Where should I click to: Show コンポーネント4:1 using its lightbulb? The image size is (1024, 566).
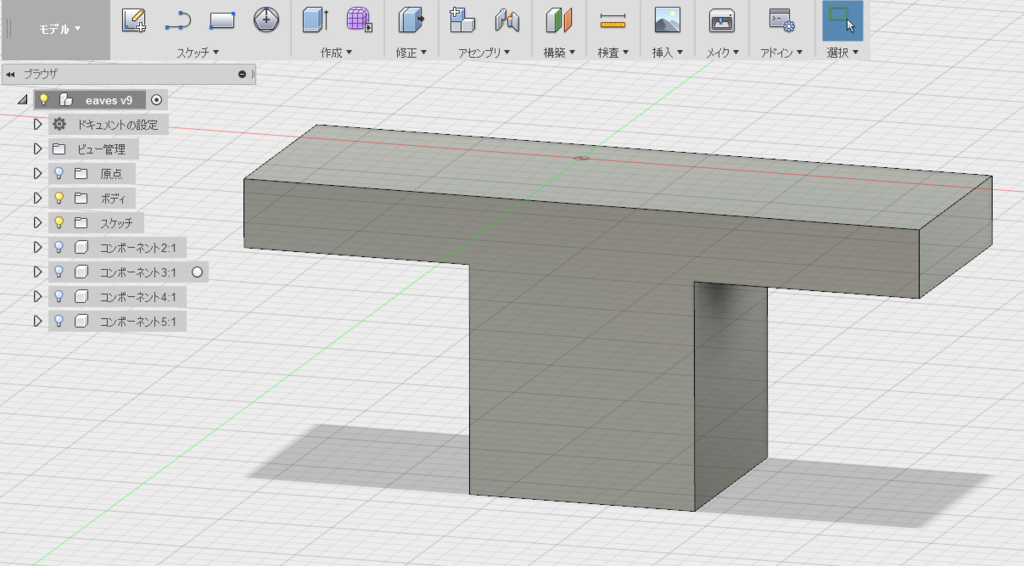[x=59, y=296]
